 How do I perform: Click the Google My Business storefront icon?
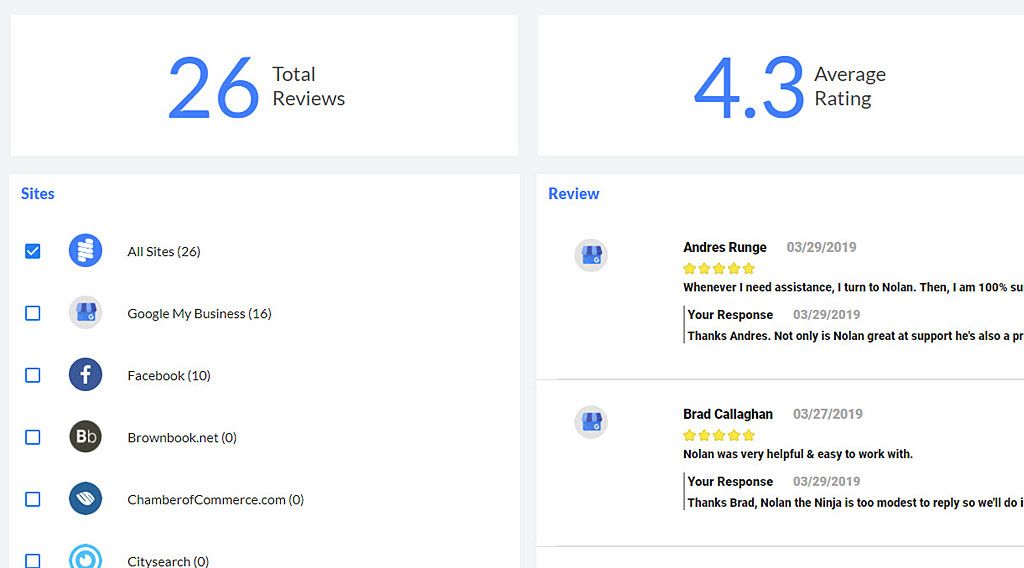coord(86,312)
